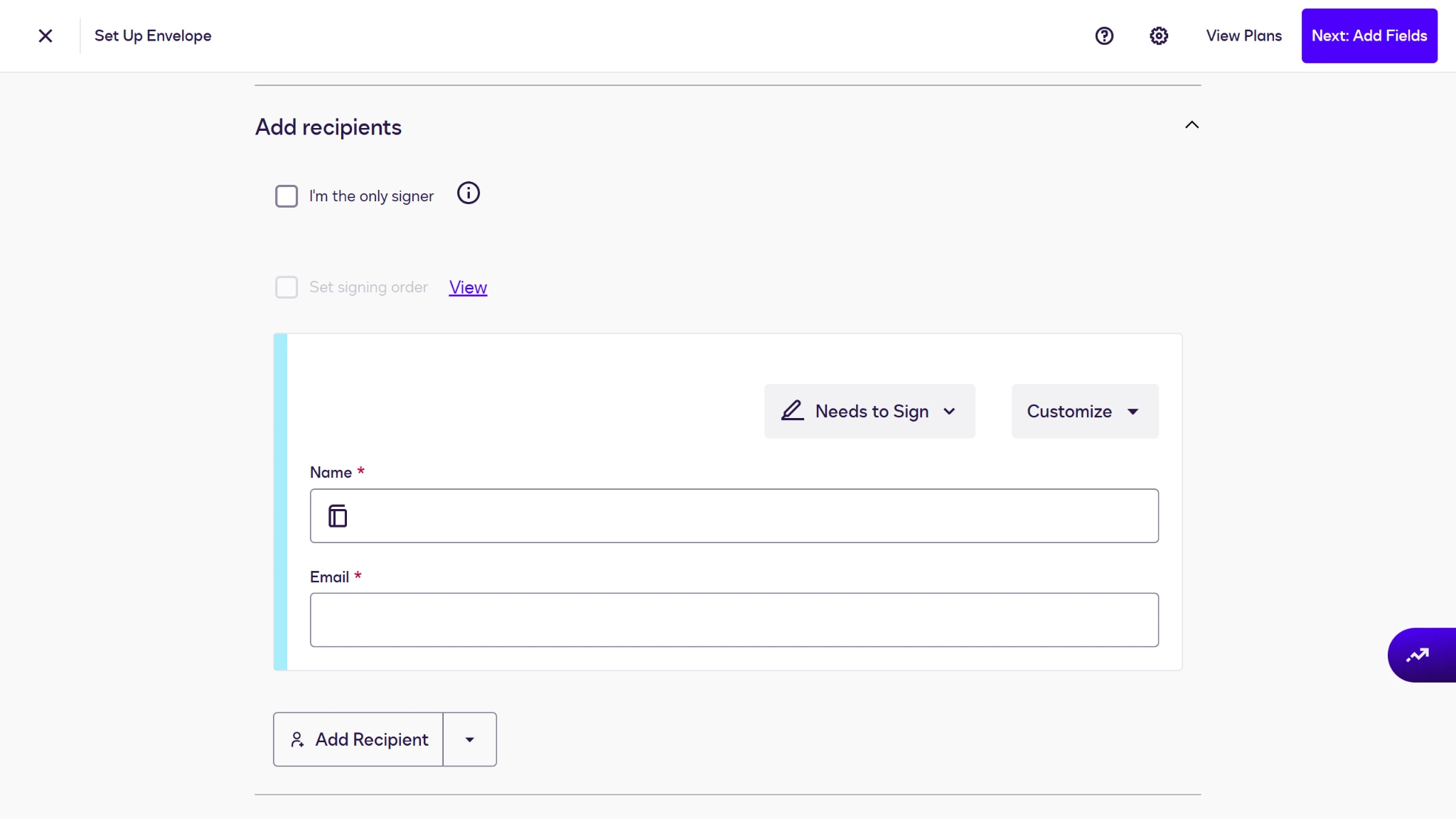Click the Add Recipient button
This screenshot has height=819, width=1456.
pos(358,739)
